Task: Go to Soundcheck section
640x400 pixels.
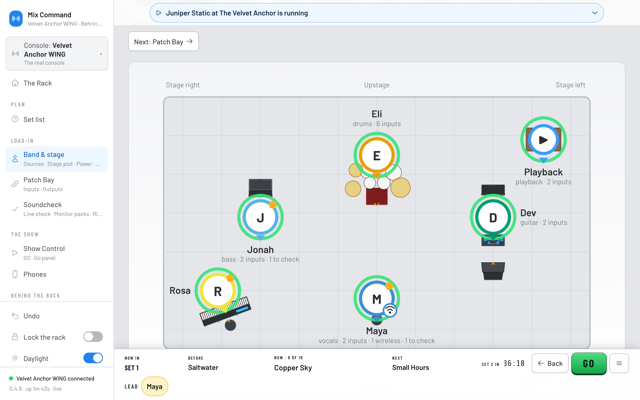Action: (x=57, y=209)
